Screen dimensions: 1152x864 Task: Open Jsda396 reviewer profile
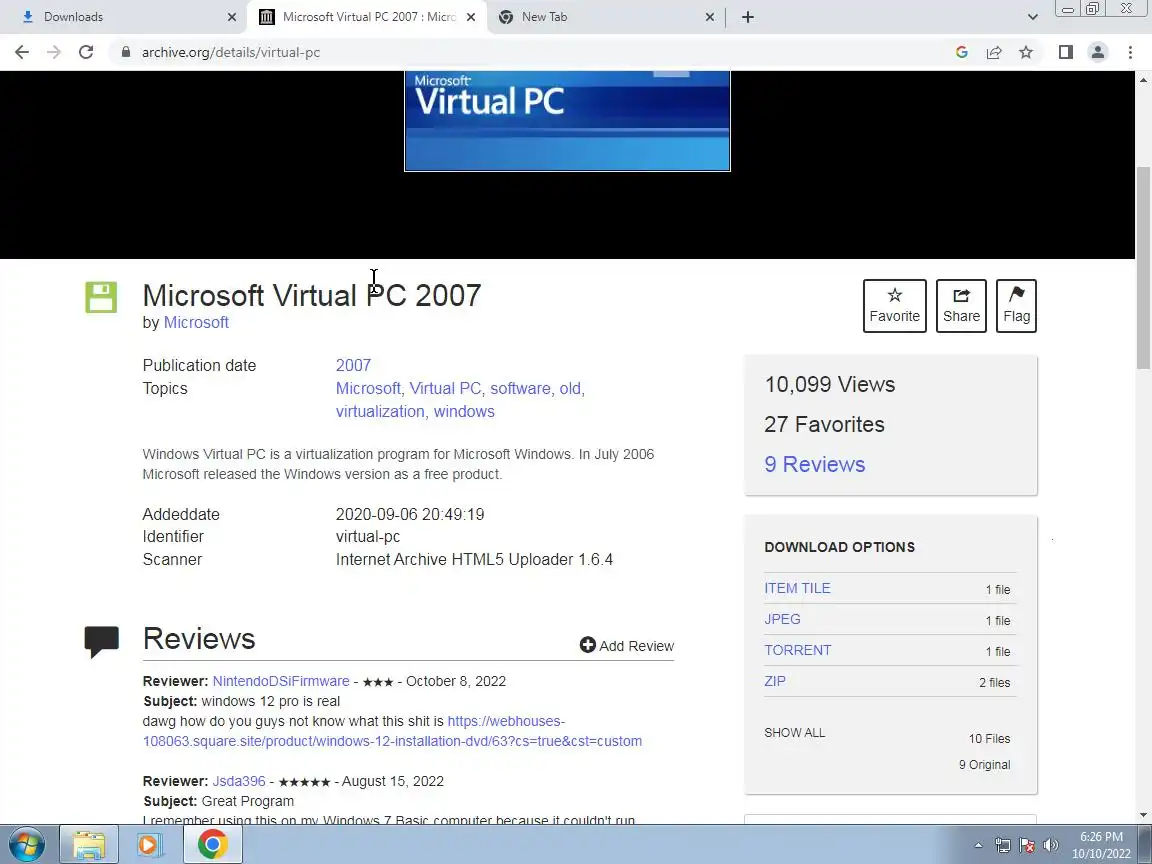pyautogui.click(x=239, y=781)
